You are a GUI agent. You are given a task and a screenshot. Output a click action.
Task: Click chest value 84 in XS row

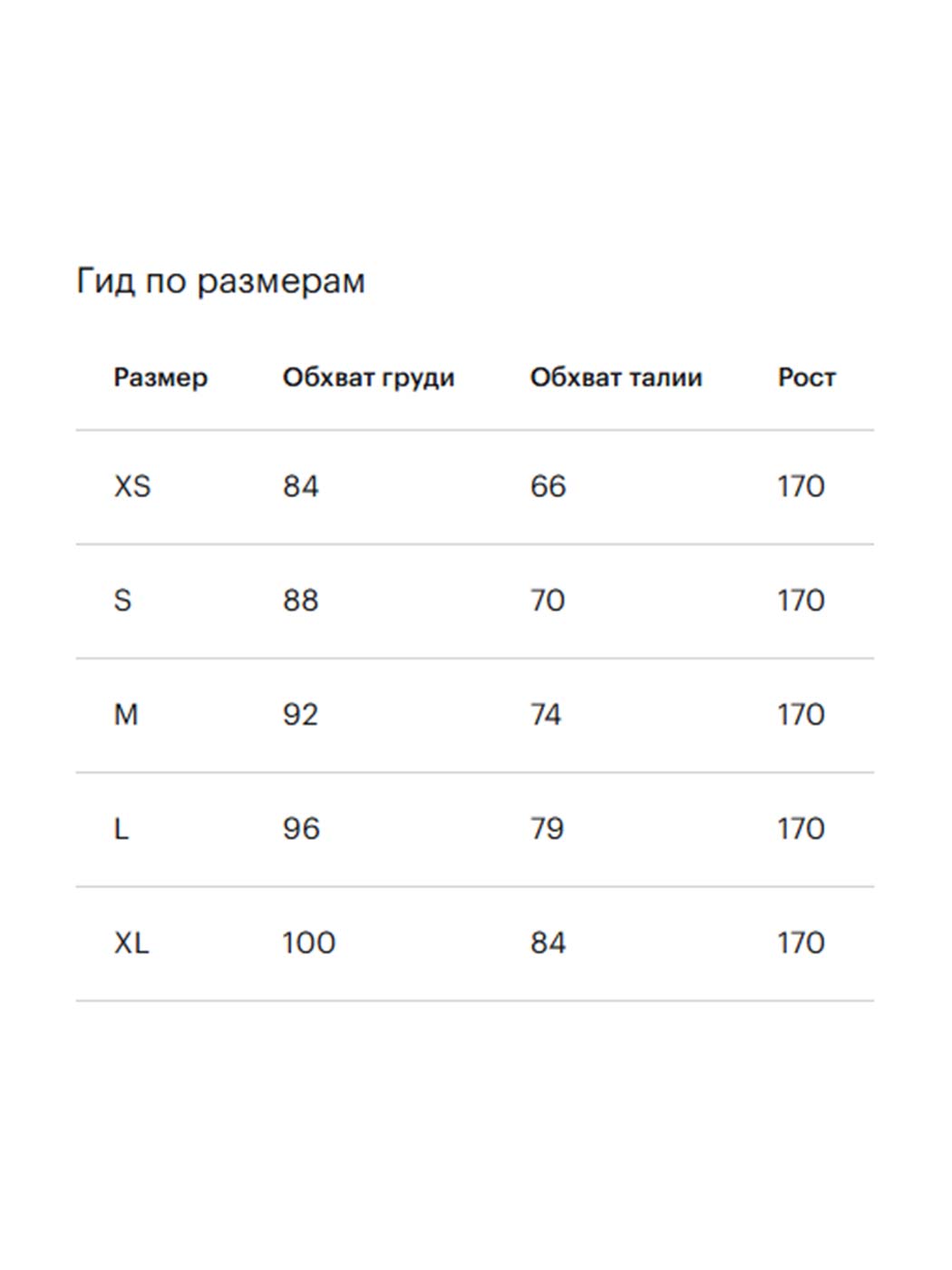(x=300, y=487)
